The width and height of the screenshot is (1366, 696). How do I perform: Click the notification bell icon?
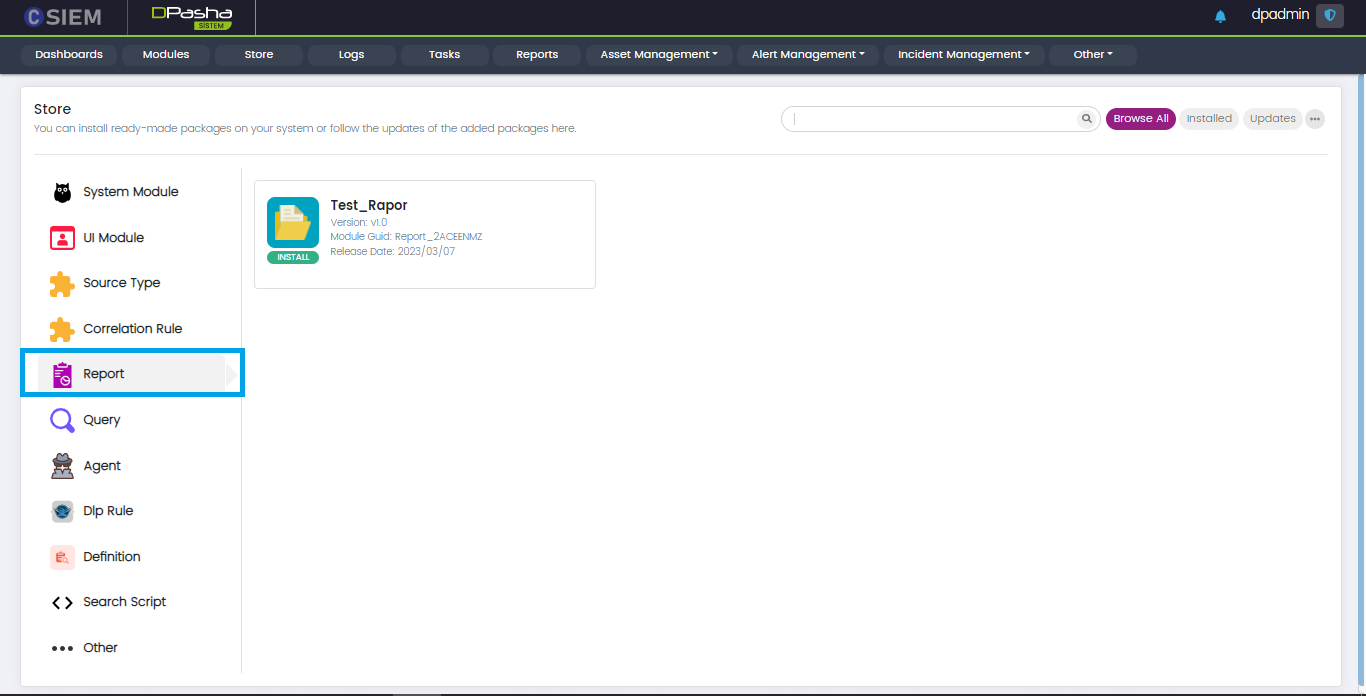click(x=1220, y=16)
